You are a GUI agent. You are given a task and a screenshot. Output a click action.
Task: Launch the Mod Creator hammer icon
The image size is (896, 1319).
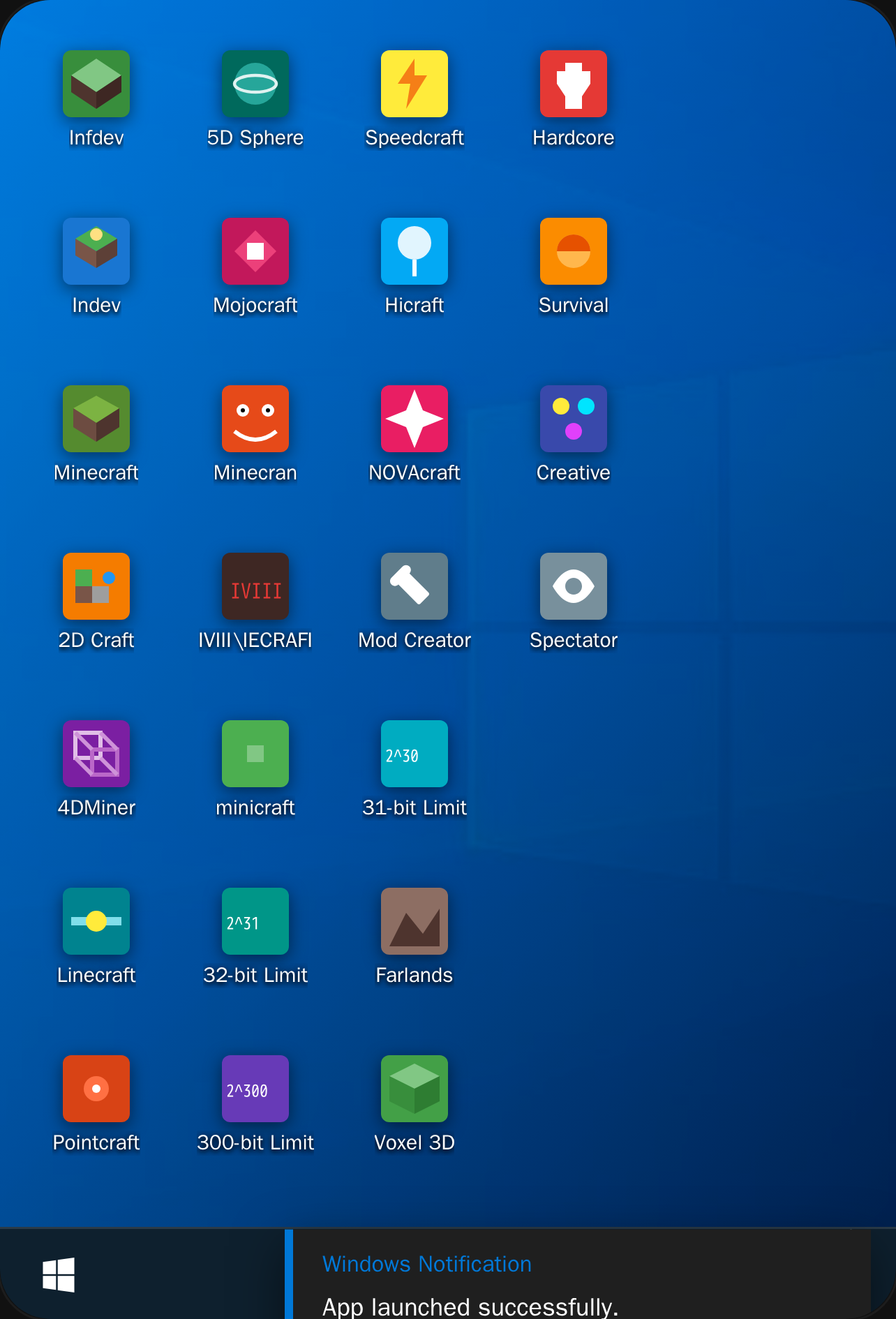click(x=415, y=586)
